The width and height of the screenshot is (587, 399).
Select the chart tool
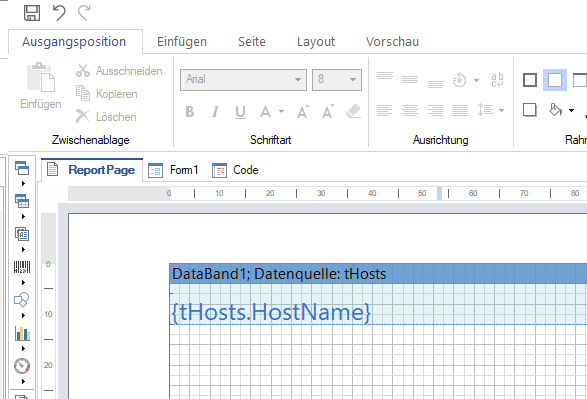(22, 333)
